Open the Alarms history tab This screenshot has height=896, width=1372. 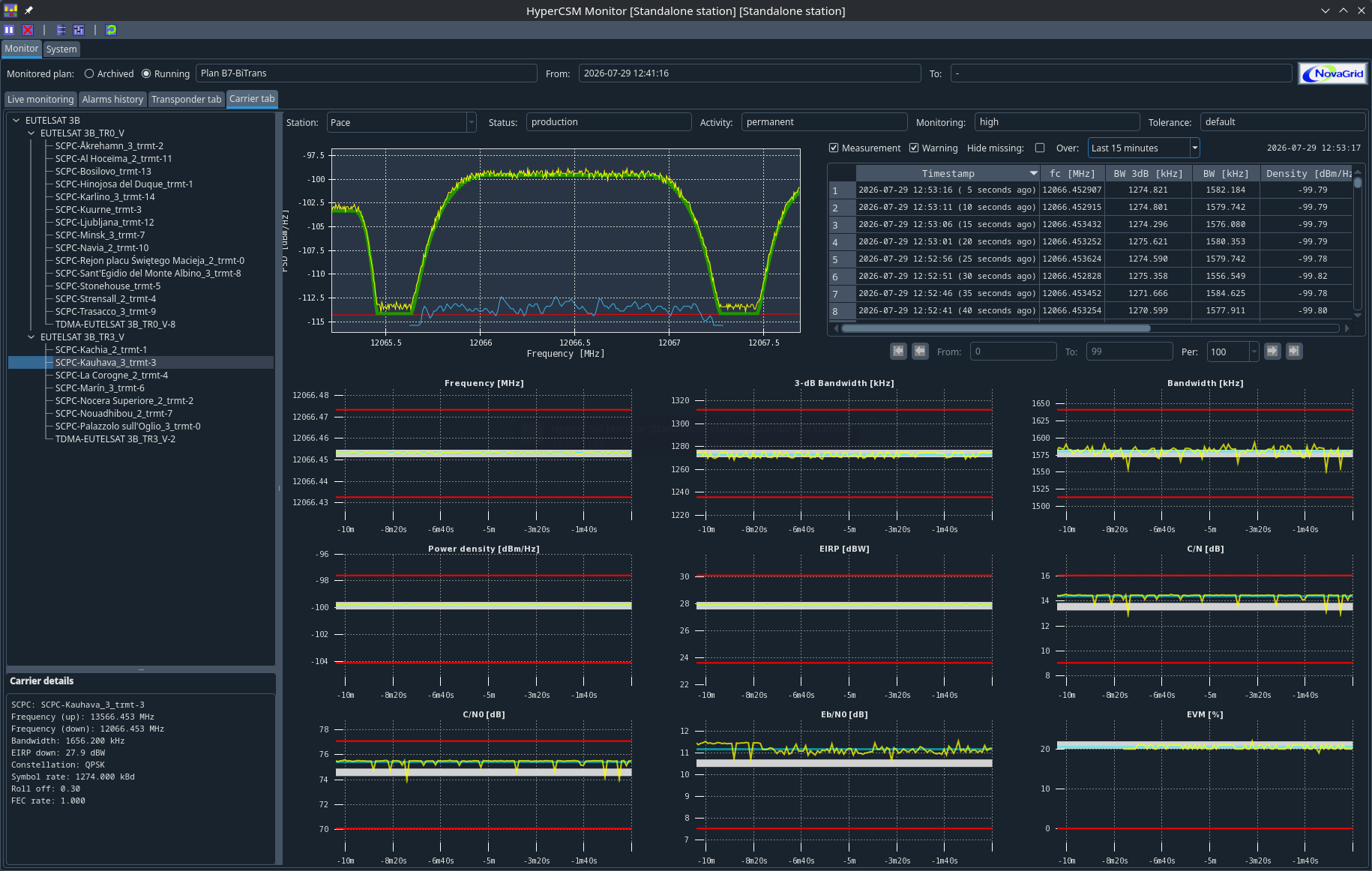112,99
